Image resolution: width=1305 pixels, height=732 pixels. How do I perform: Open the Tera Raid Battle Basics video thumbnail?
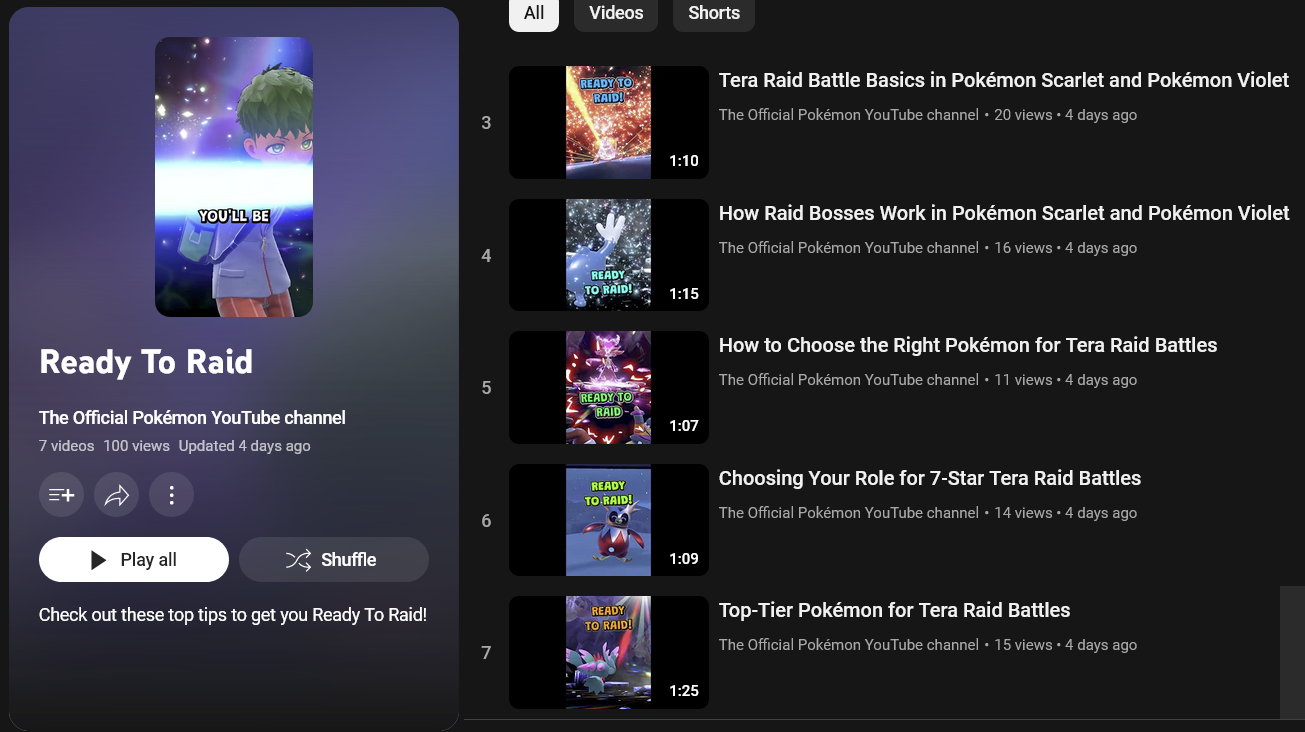coord(609,123)
